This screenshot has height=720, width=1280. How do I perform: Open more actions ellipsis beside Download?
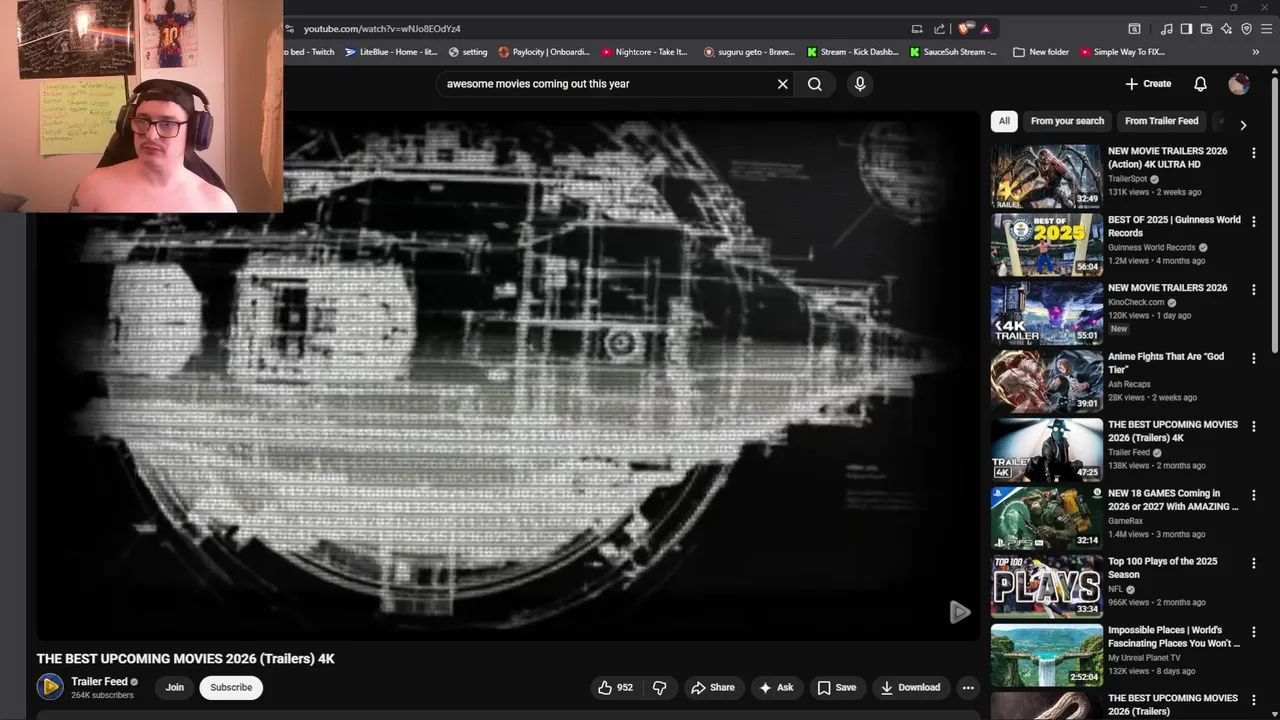click(x=968, y=687)
